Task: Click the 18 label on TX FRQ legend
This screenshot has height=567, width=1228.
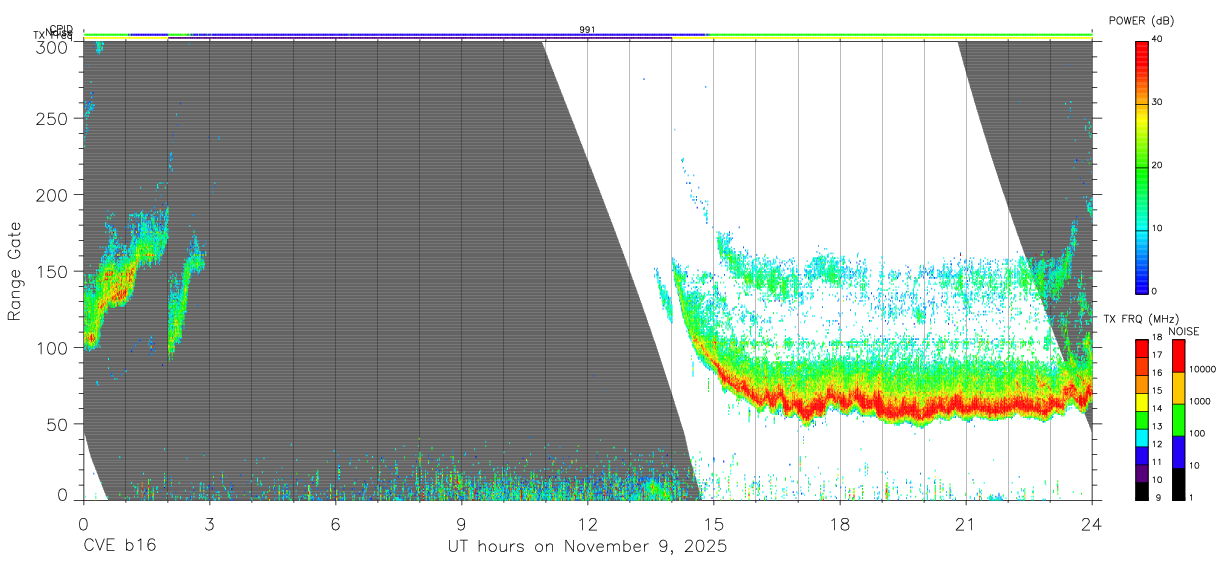Action: [1157, 338]
